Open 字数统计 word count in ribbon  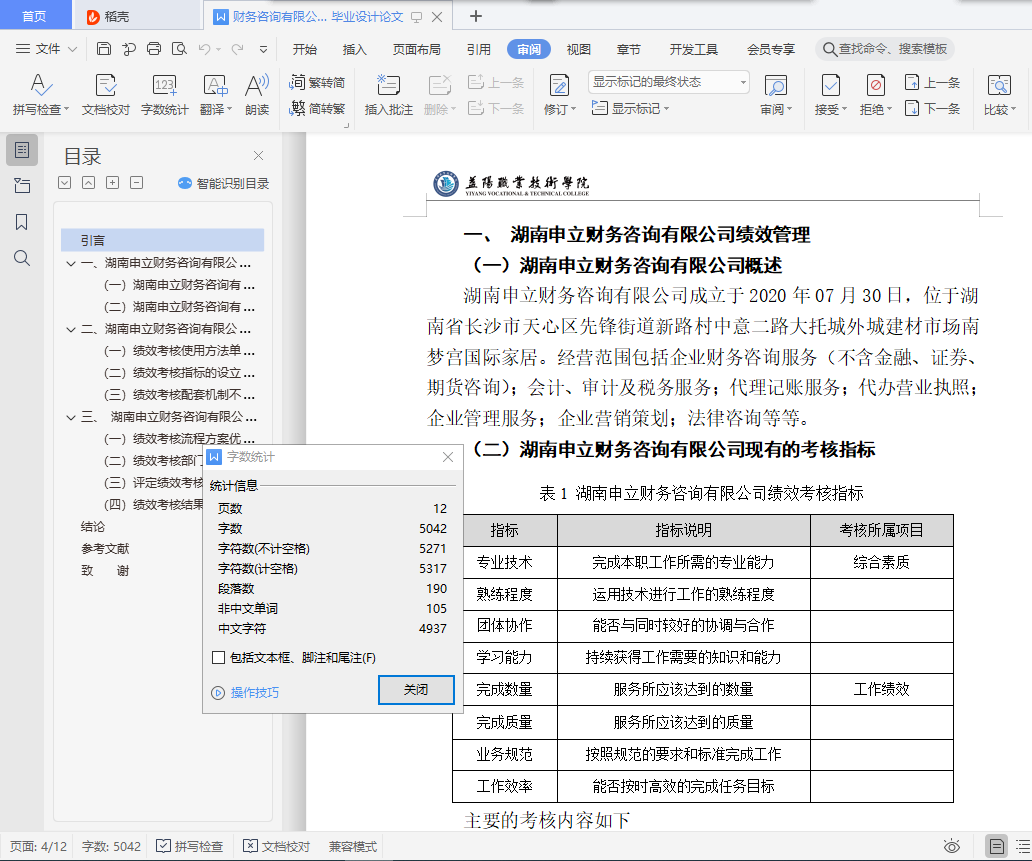coord(165,94)
